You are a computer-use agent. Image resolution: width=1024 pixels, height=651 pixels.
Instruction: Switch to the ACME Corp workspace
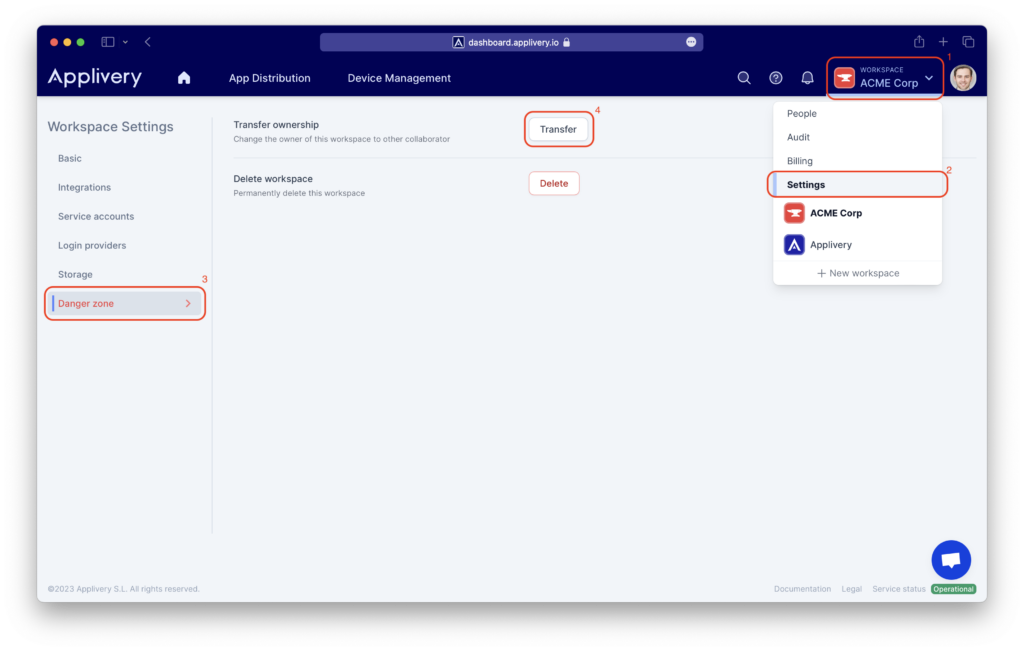857,213
